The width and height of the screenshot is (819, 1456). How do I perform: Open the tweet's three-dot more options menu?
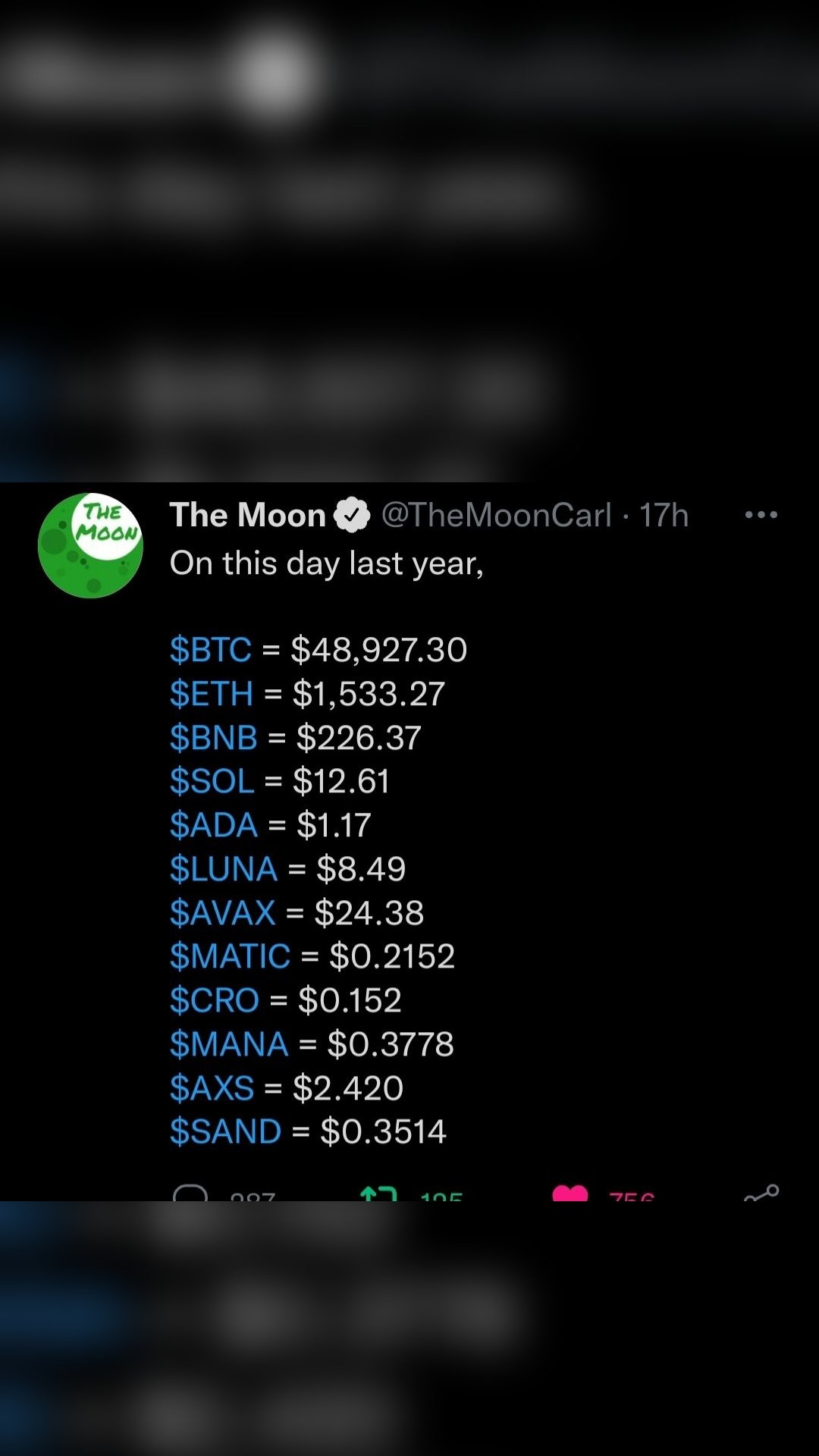[x=761, y=515]
